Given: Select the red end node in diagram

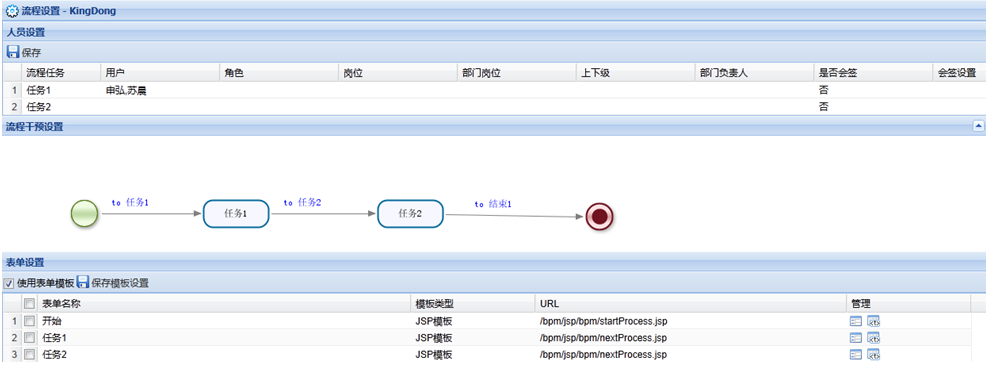Looking at the screenshot, I should click(599, 217).
